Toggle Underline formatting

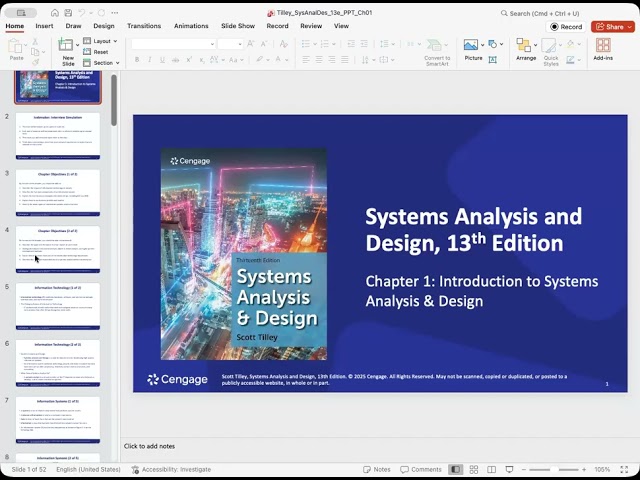162,60
